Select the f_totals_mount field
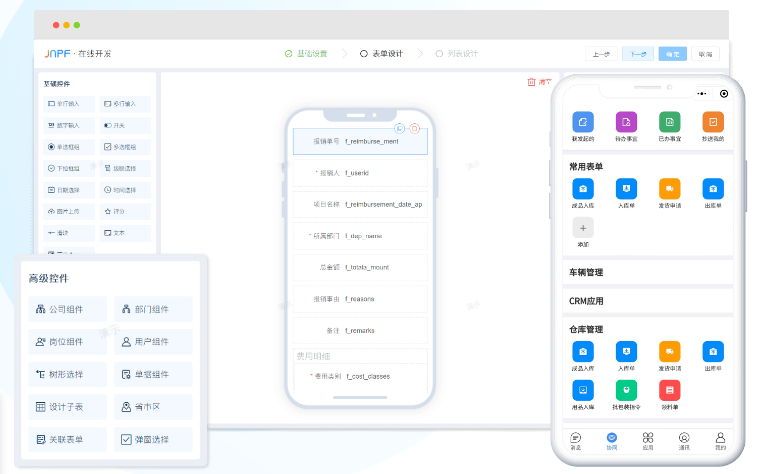 pyautogui.click(x=360, y=267)
